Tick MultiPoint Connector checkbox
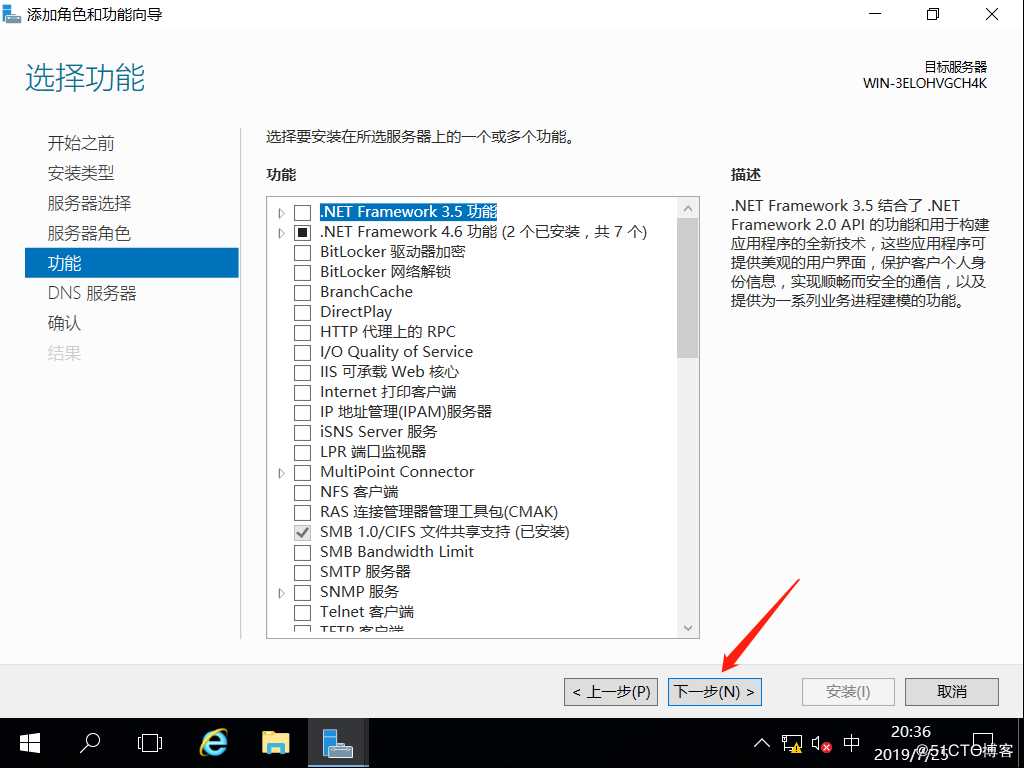1024x768 pixels. (x=302, y=473)
